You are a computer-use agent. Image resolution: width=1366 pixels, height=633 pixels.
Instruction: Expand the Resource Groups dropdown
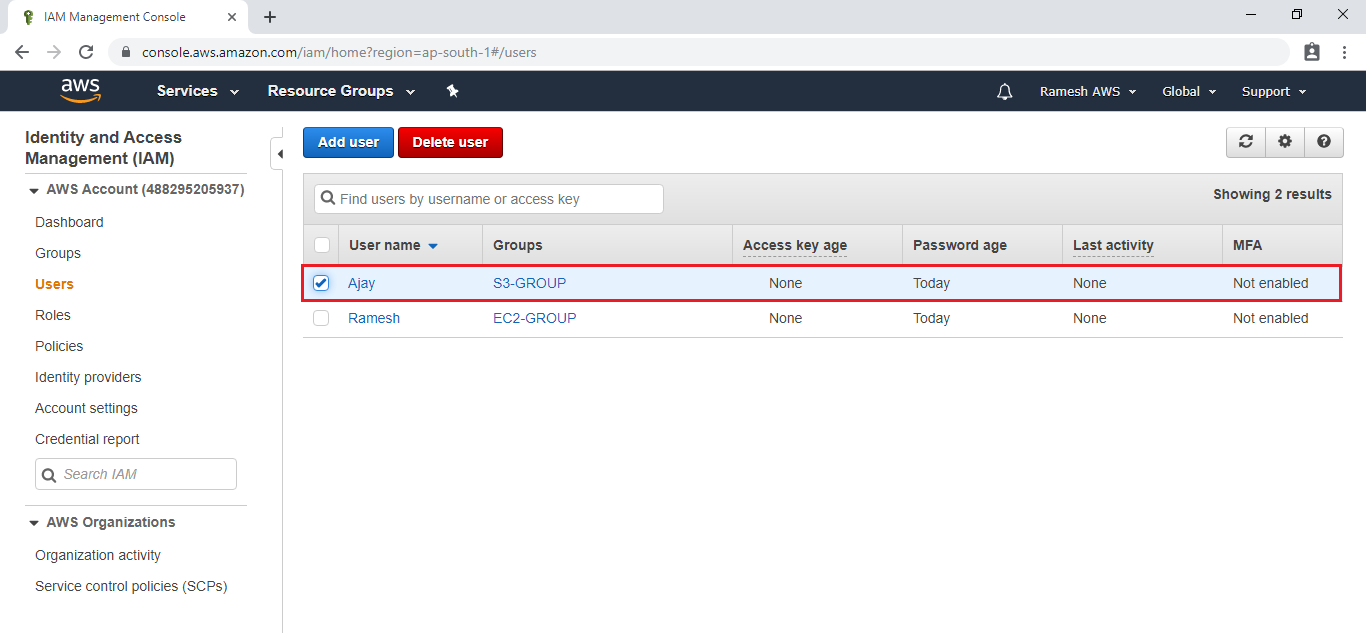(341, 91)
